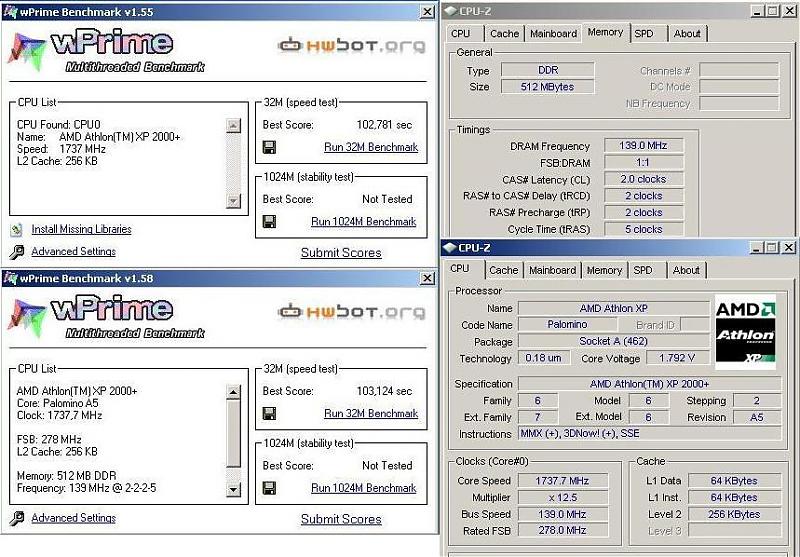Viewport: 800px width, 557px height.
Task: Minimize the lower CPU-Z window
Action: click(757, 248)
